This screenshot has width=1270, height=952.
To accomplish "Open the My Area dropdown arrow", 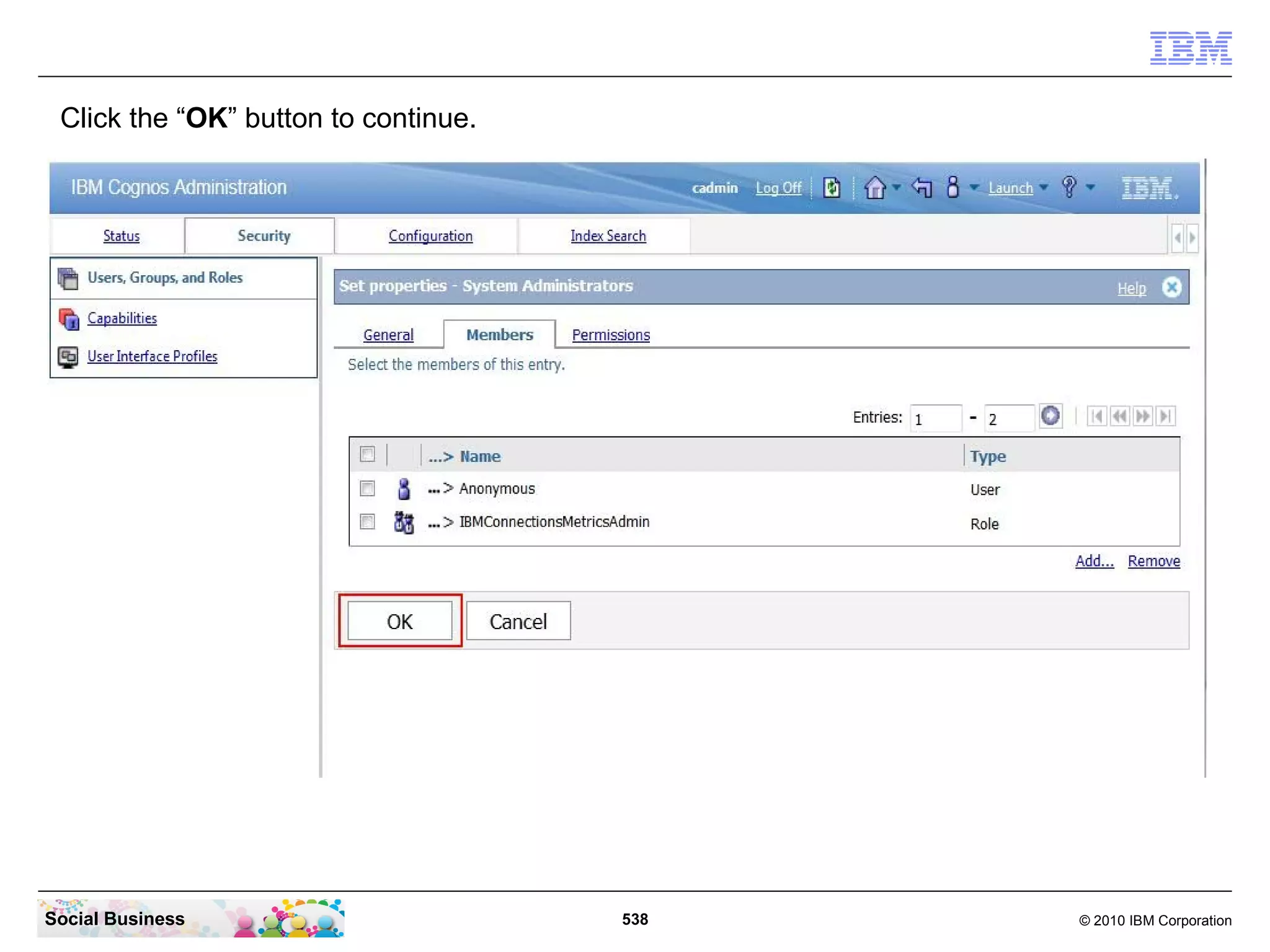I will coord(974,187).
